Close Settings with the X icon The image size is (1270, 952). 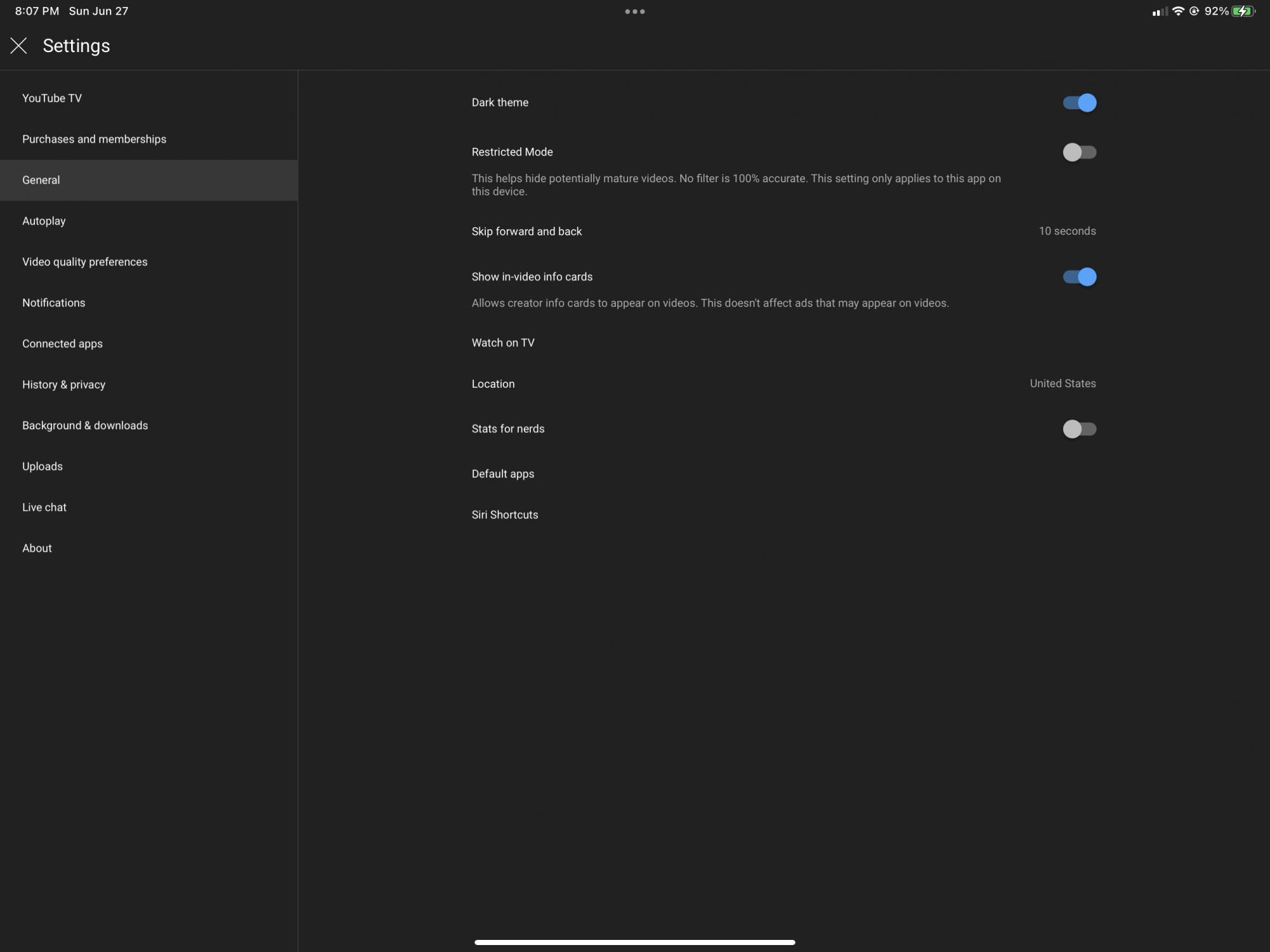point(18,46)
